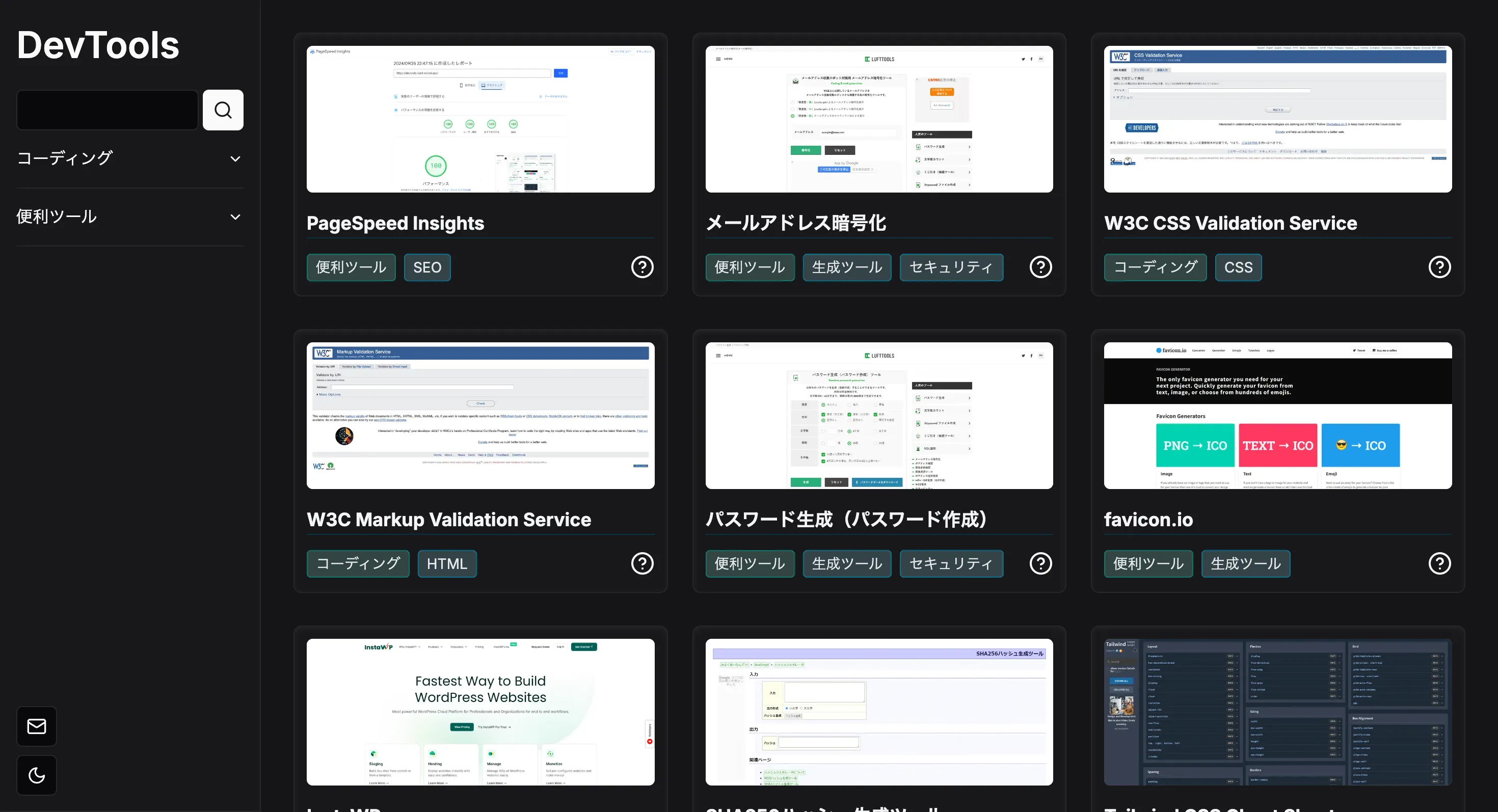The width and height of the screenshot is (1498, 812).
Task: Open help icon on favicon.io card
Action: [1439, 564]
